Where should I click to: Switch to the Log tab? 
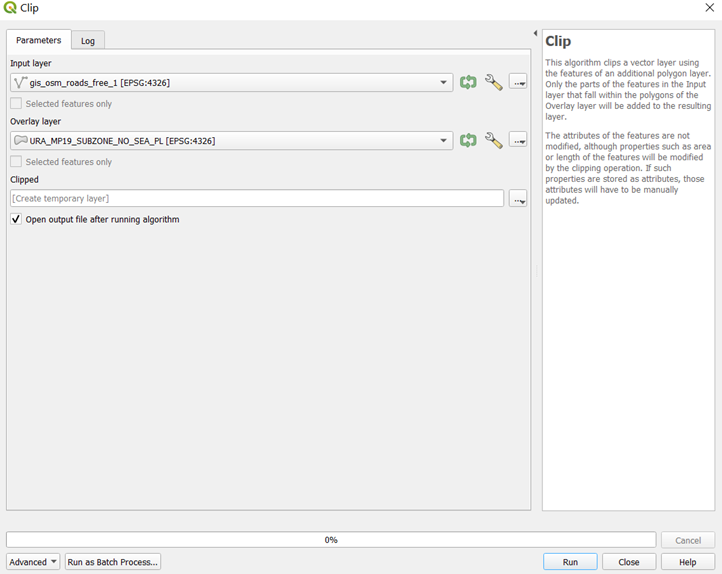coord(88,41)
